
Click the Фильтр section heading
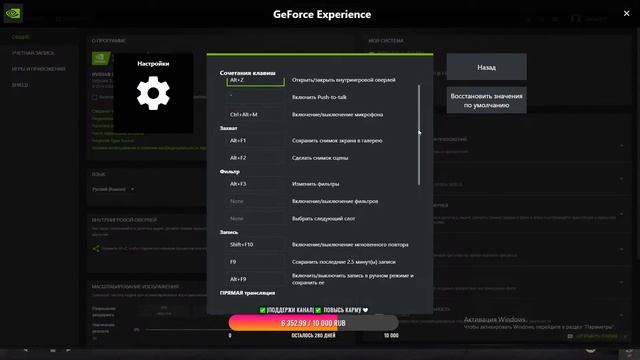[229, 171]
